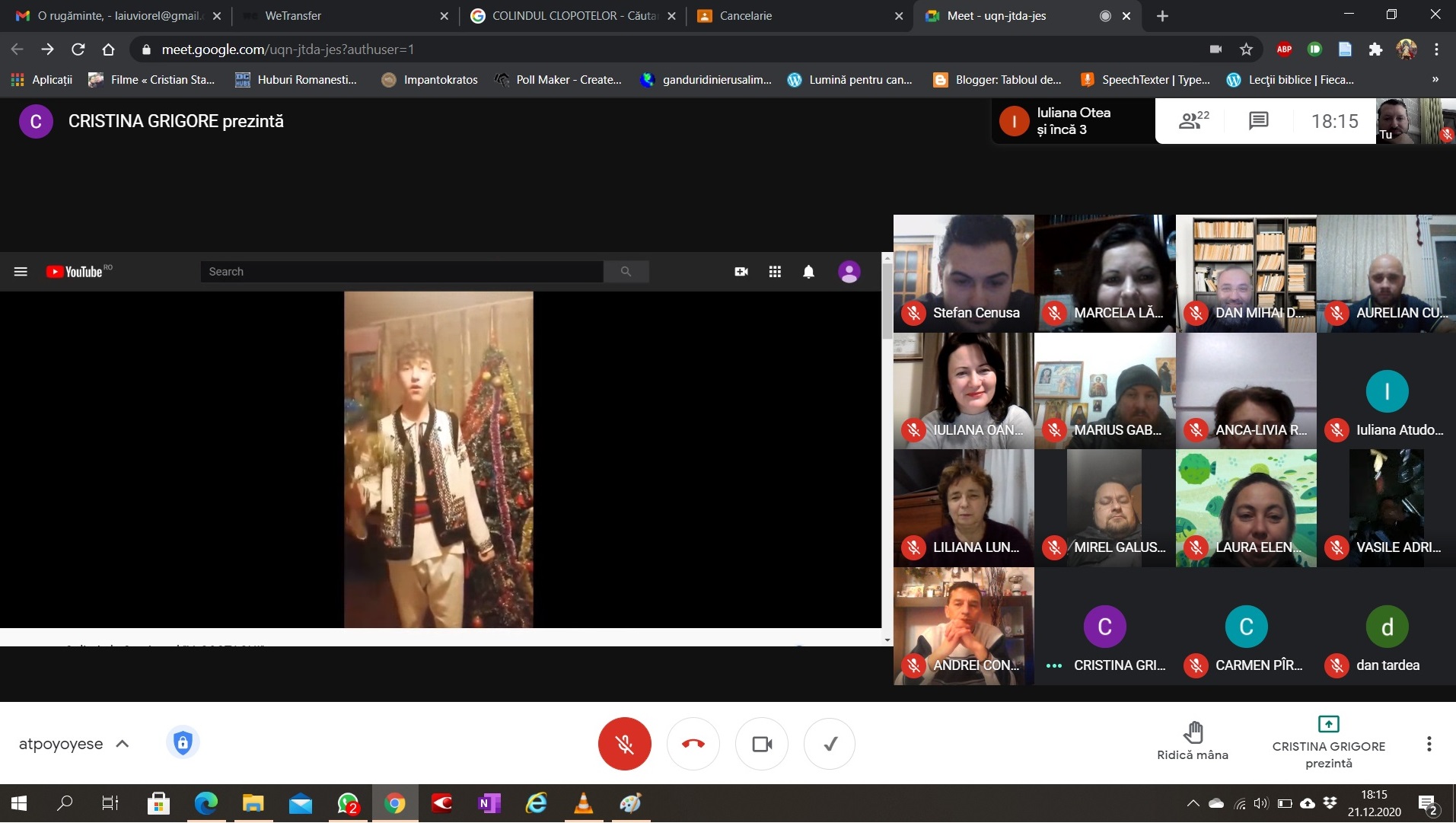Click the red hang up call button
The height and width of the screenshot is (823, 1456).
point(693,744)
